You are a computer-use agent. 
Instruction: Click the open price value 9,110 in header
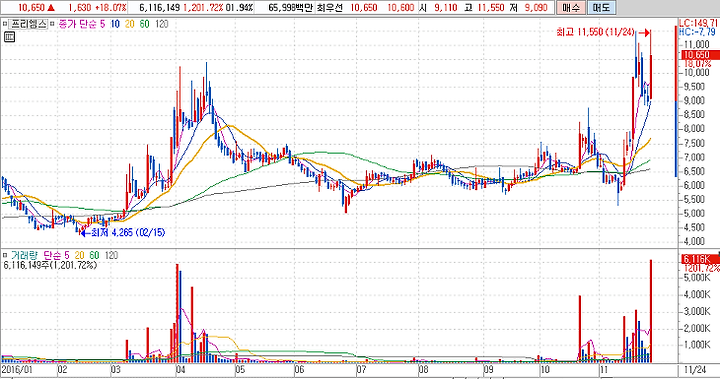pyautogui.click(x=446, y=7)
